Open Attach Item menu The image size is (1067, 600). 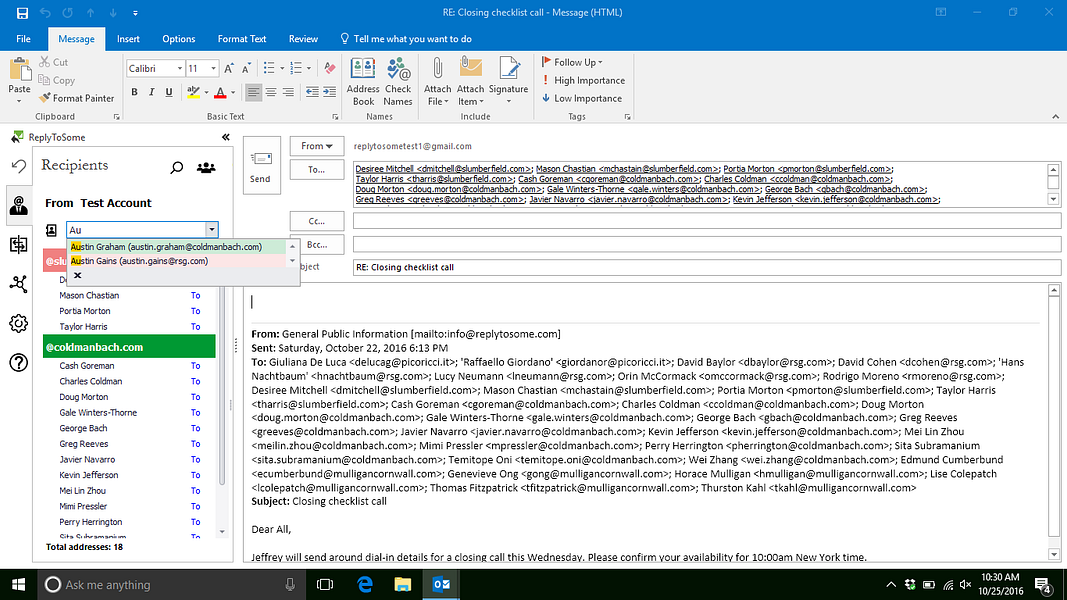coord(470,81)
